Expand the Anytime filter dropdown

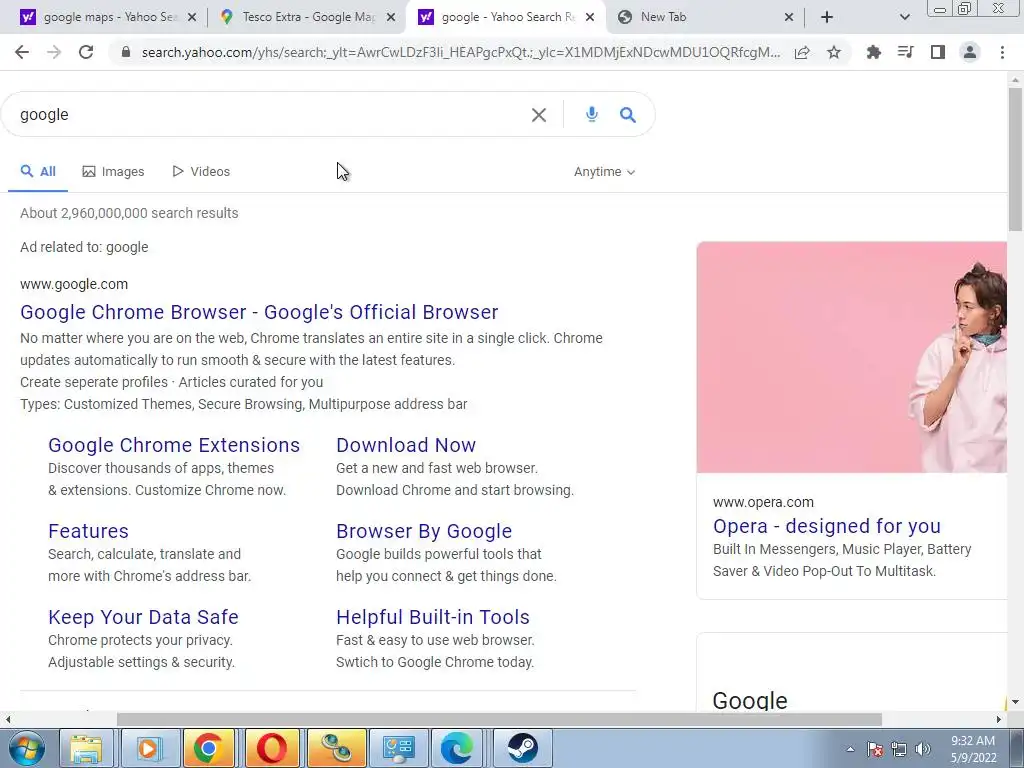pos(604,172)
